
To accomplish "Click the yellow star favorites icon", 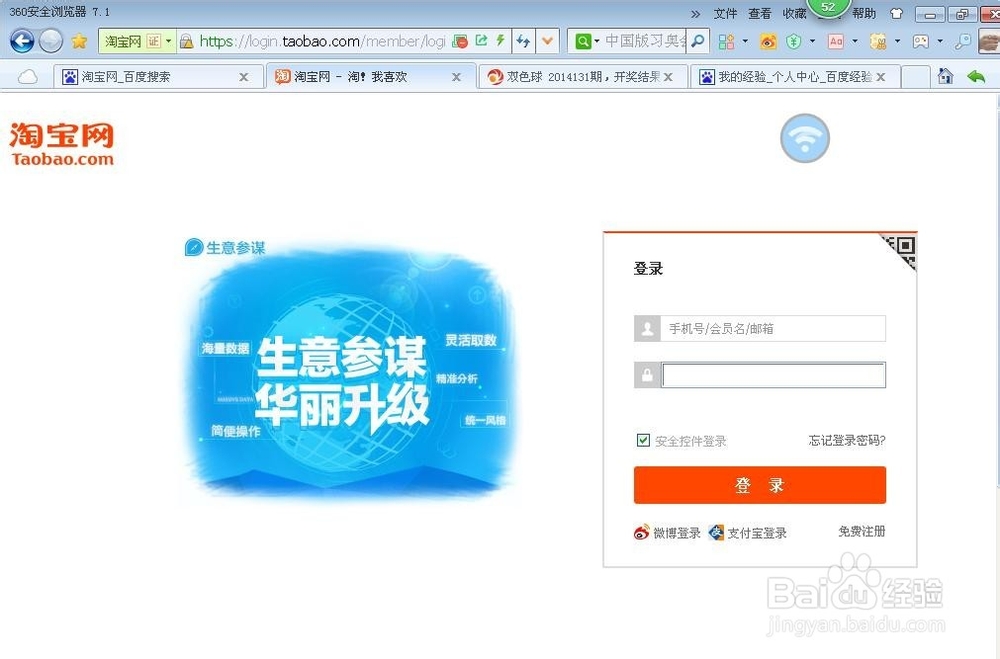I will (x=79, y=41).
